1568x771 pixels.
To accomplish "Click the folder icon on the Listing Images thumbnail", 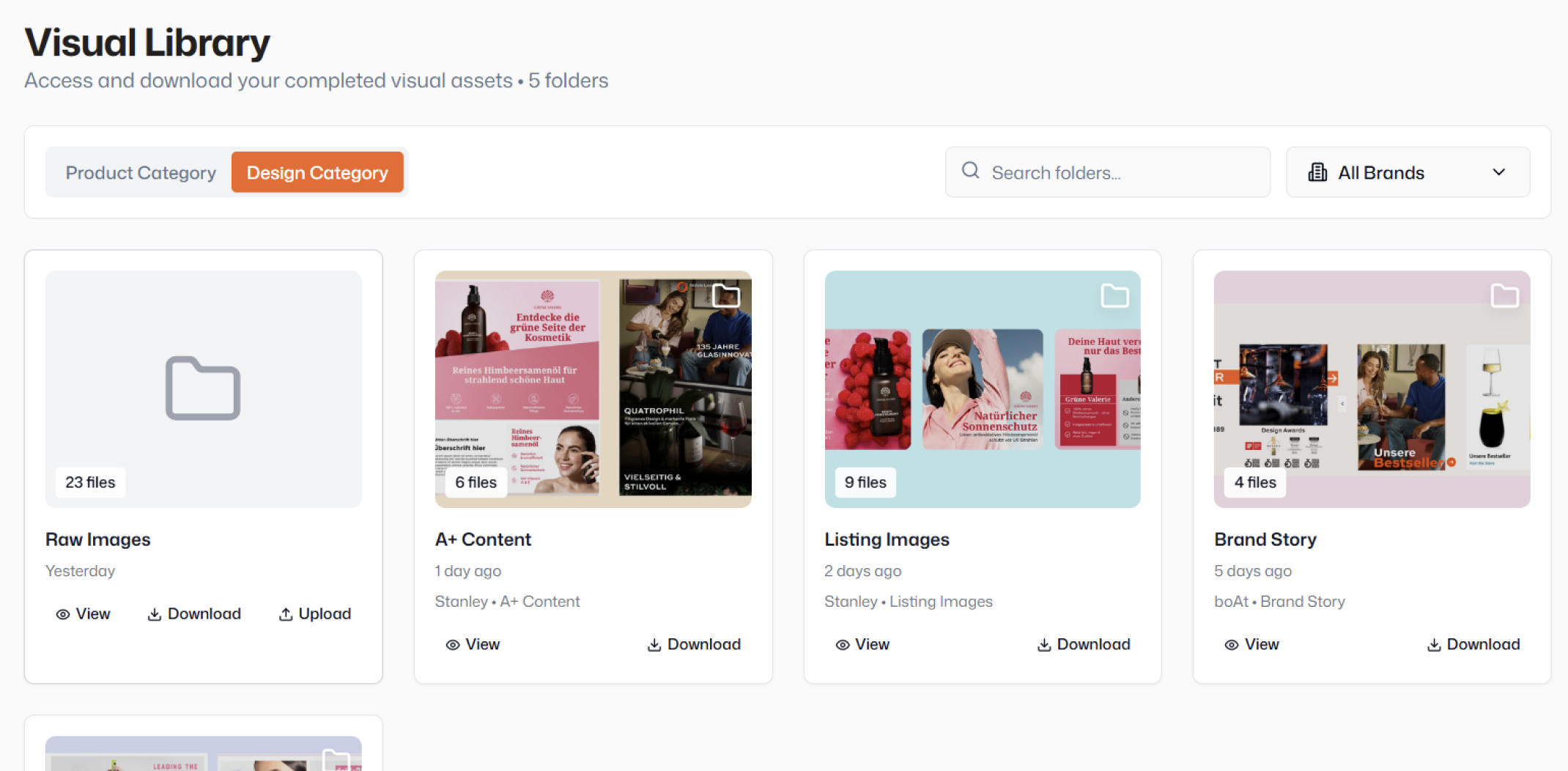I will (x=1115, y=295).
